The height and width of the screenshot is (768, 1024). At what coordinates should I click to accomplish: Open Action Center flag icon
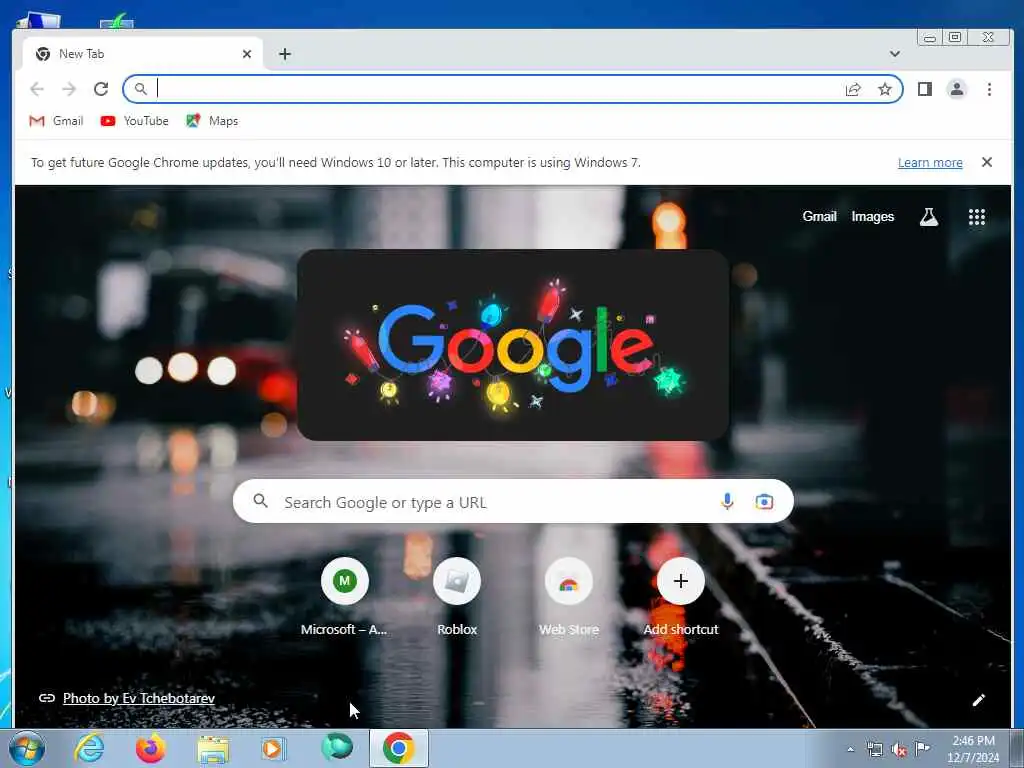coord(923,748)
